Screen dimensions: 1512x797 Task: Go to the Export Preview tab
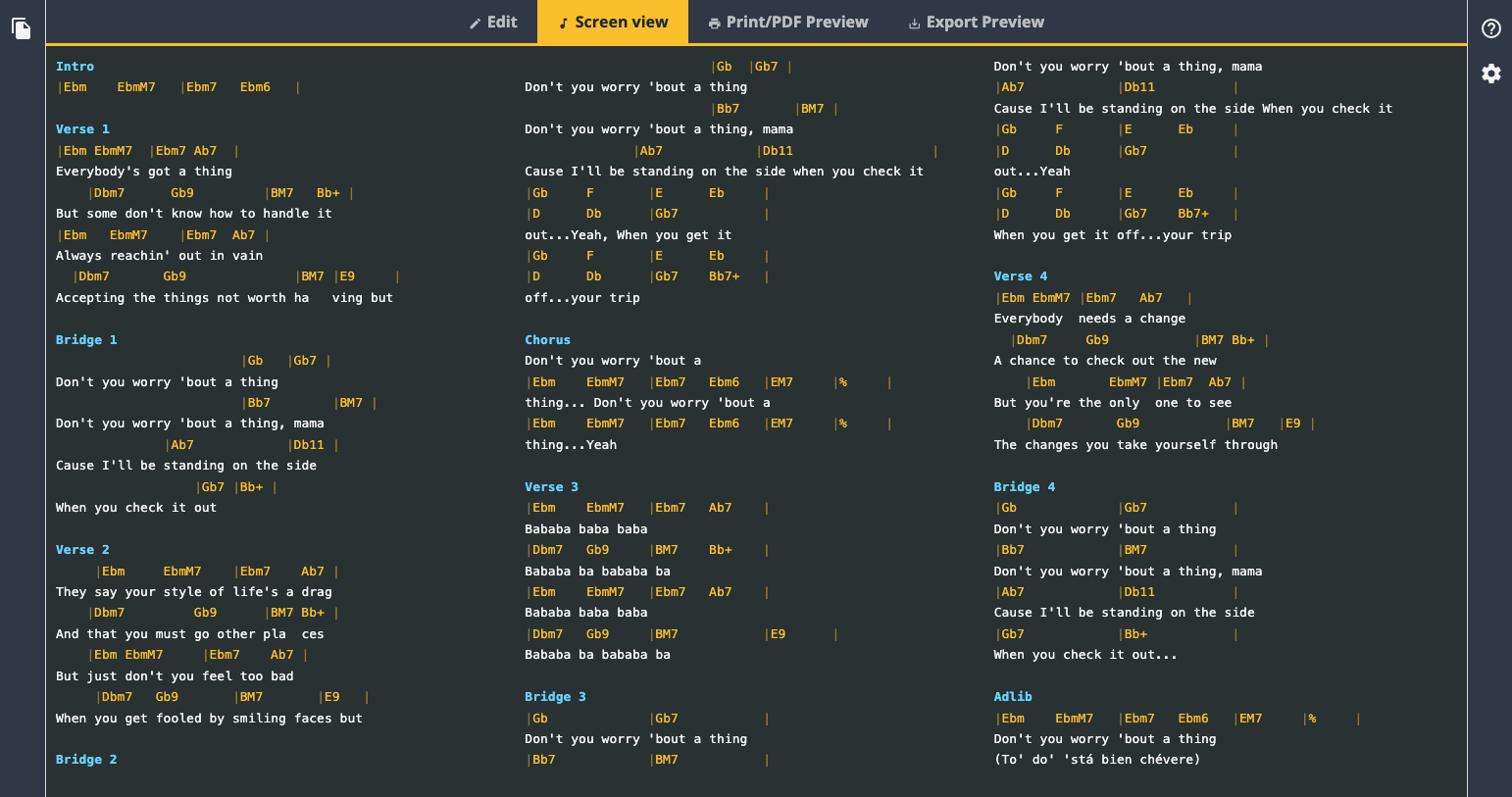point(976,22)
